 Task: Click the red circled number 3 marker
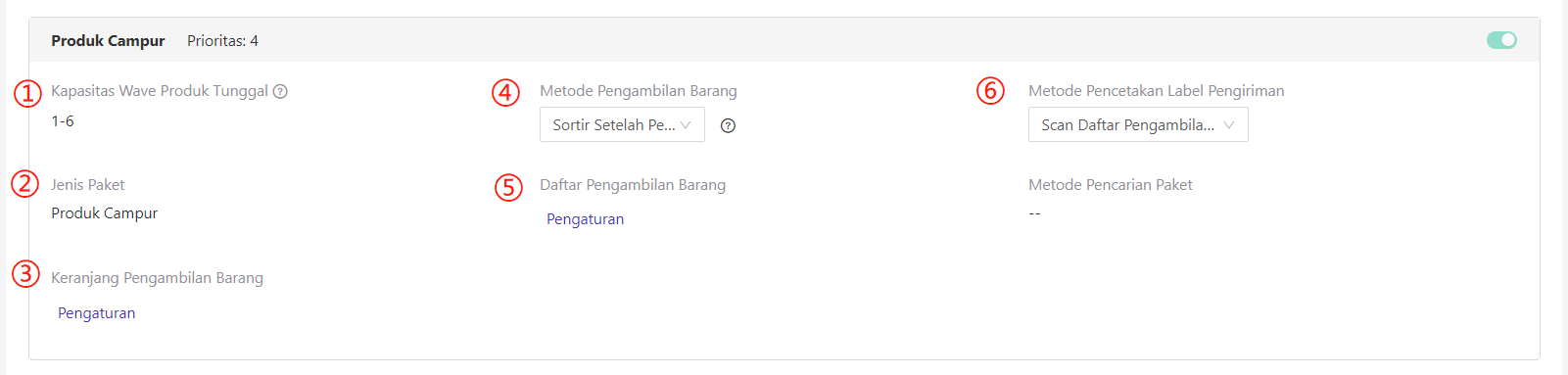[25, 273]
